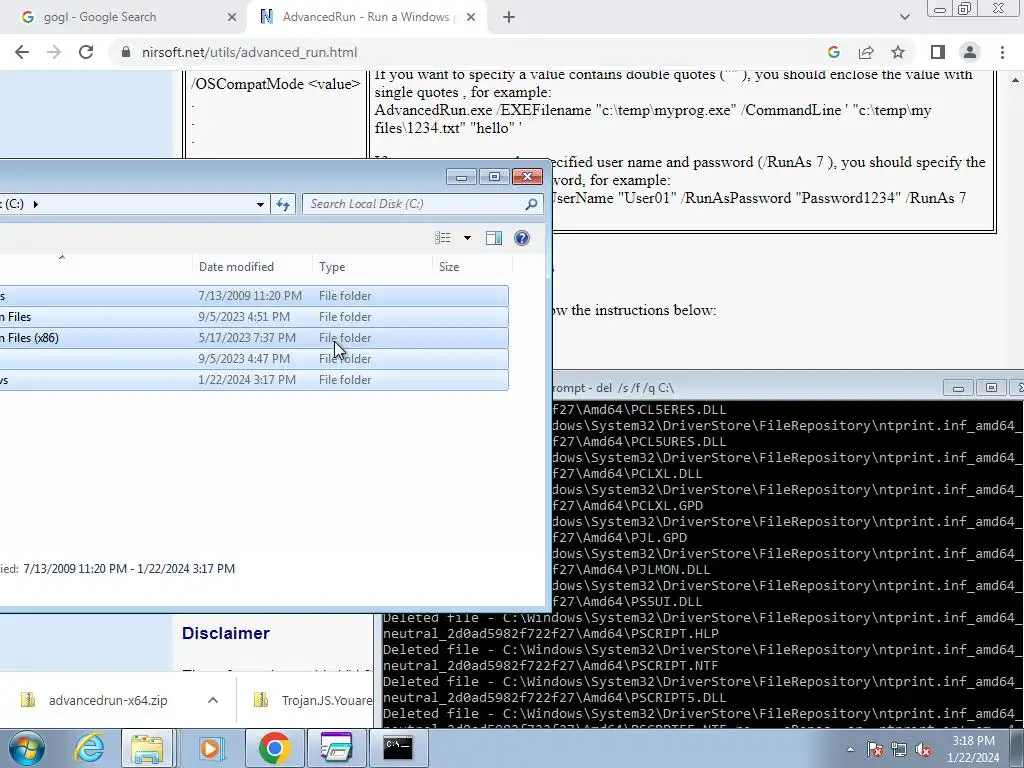This screenshot has height=768, width=1024.
Task: Open Explorer help icon
Action: pyautogui.click(x=522, y=238)
